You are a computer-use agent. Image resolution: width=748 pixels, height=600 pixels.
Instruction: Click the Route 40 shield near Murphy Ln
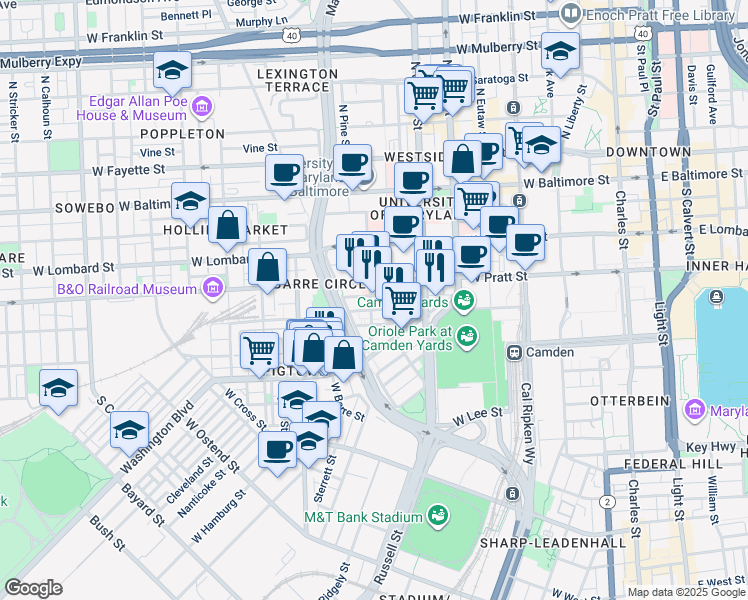coord(291,36)
